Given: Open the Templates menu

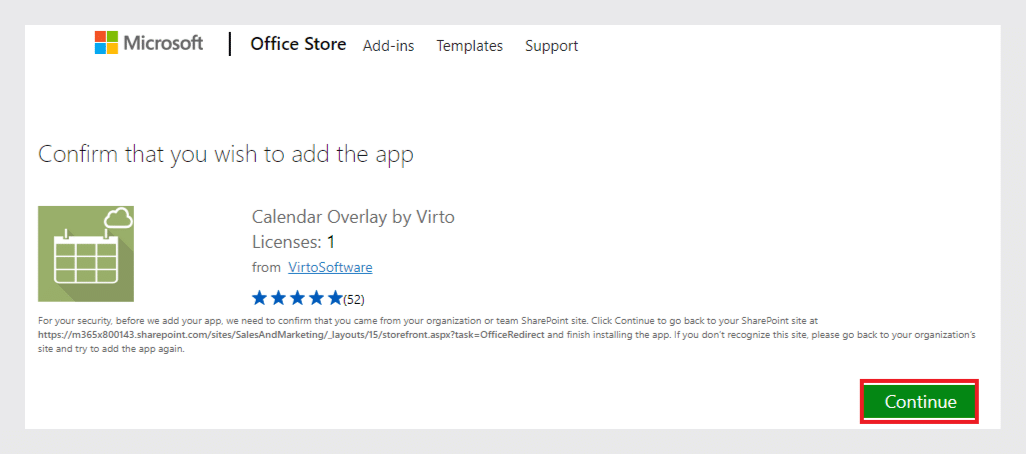Looking at the screenshot, I should tap(470, 46).
